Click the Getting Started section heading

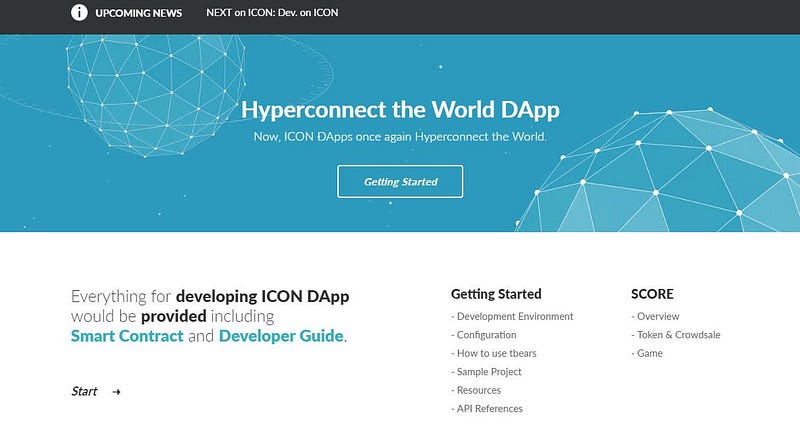[496, 294]
